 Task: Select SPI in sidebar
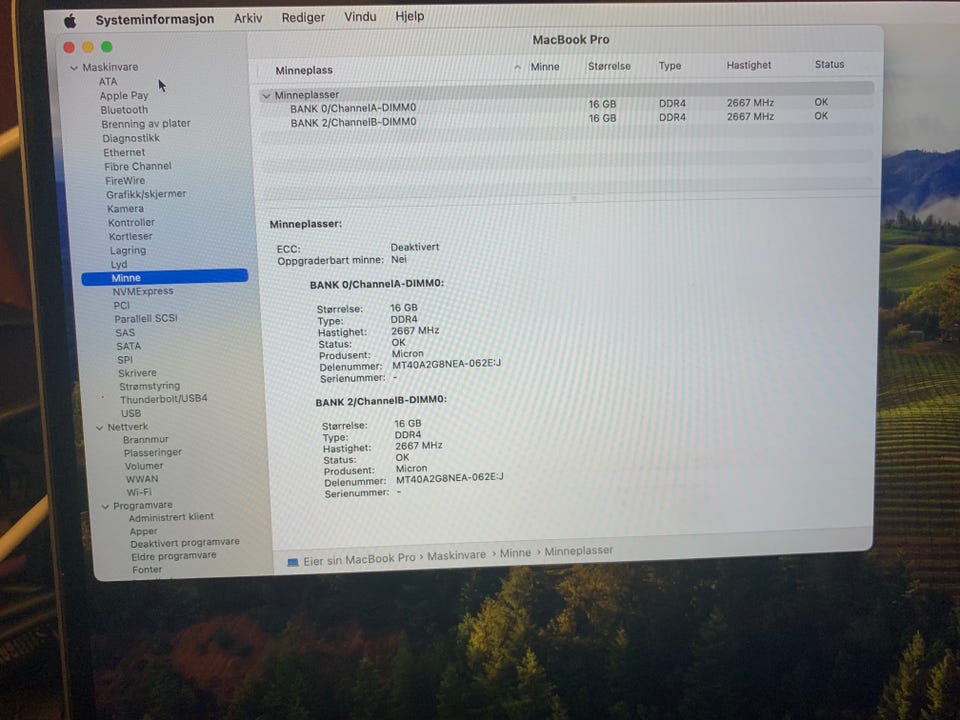pyautogui.click(x=125, y=360)
